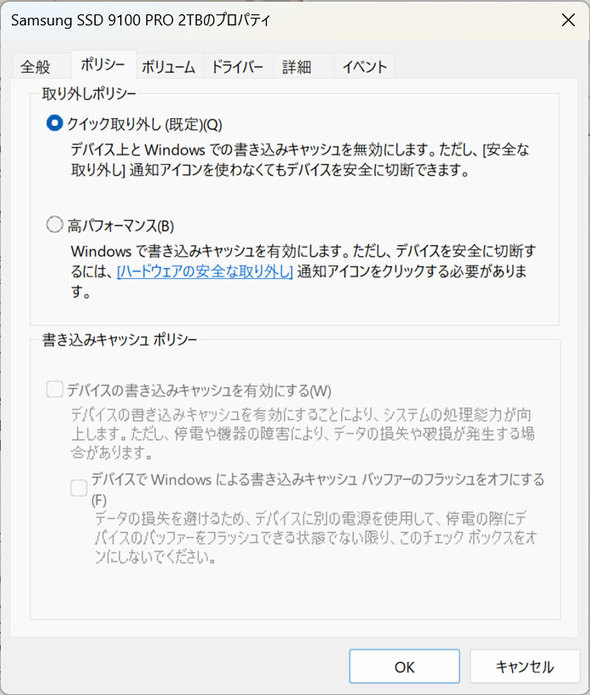Image resolution: width=590 pixels, height=695 pixels.
Task: Close the Samsung SSD properties dialog
Action: (568, 20)
